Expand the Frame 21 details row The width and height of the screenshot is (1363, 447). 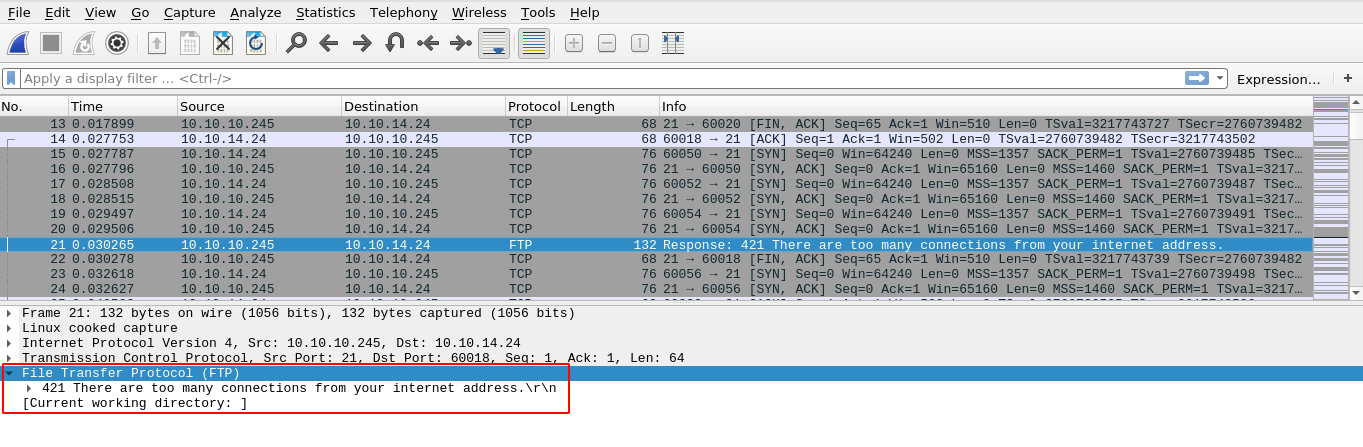(9, 313)
